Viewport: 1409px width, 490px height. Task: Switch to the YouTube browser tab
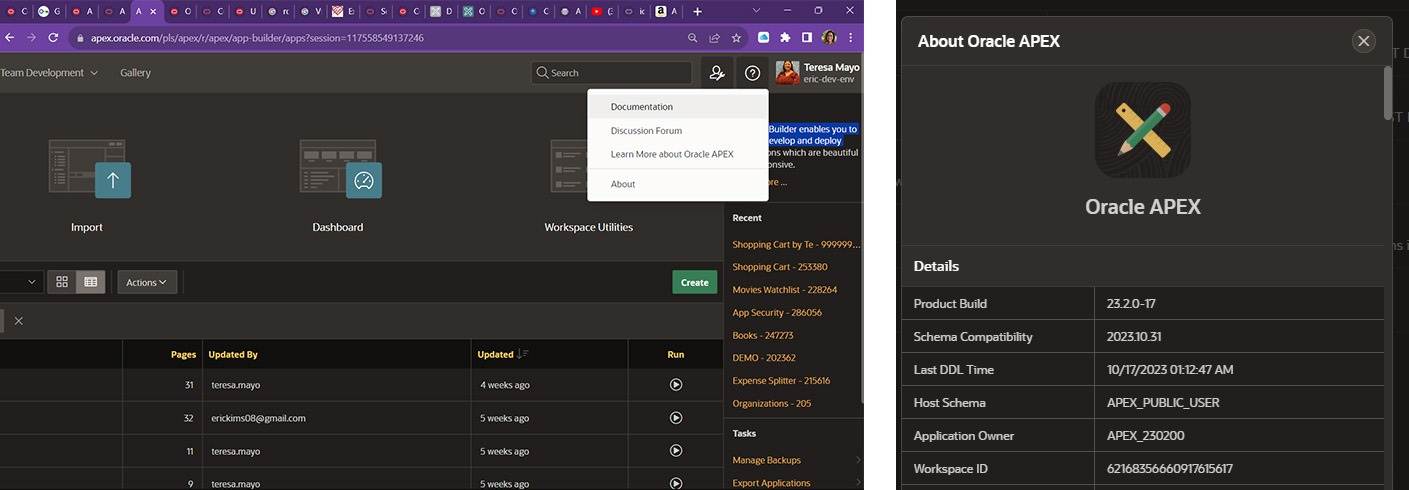click(x=602, y=11)
